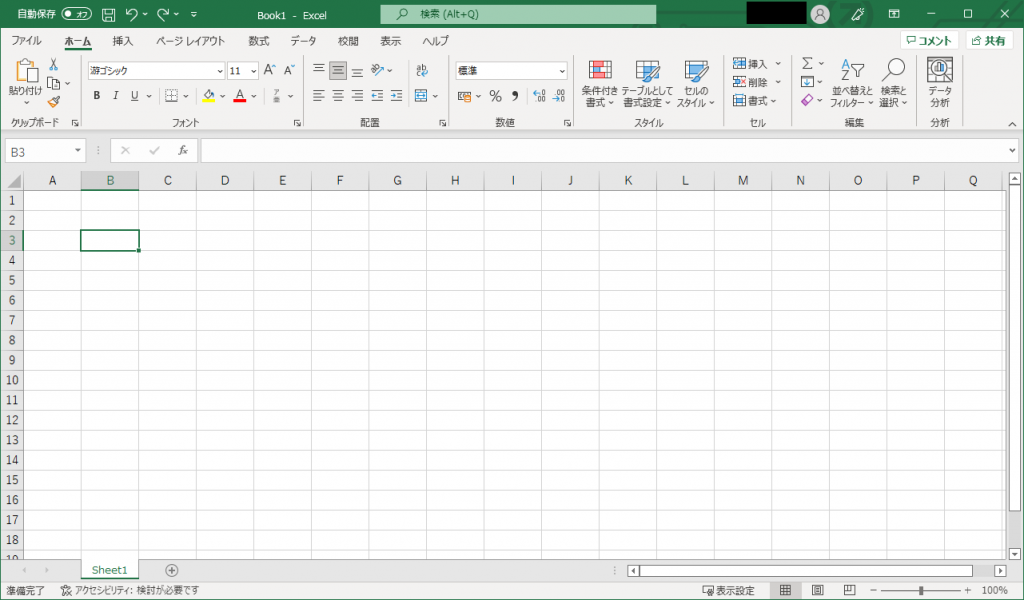
Task: Expand the Name Box dropdown arrow
Action: 78,151
